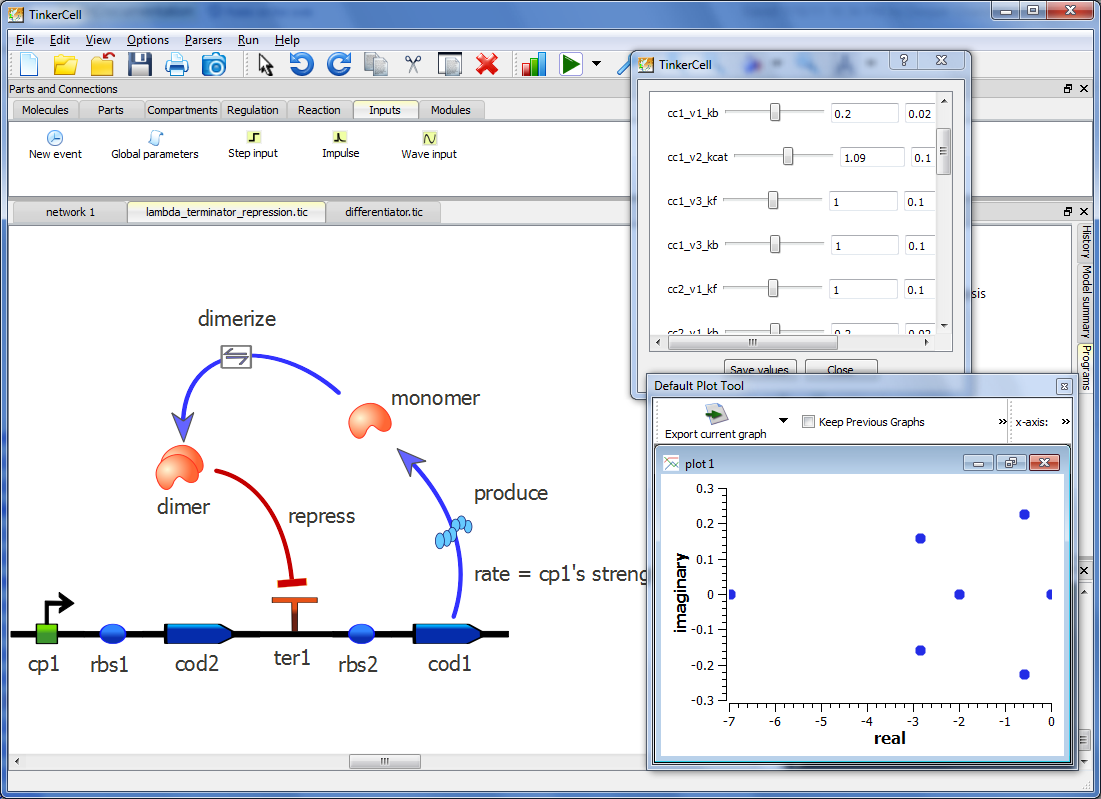Open the Parsers menu
Image resolution: width=1101 pixels, height=799 pixels.
click(x=203, y=40)
